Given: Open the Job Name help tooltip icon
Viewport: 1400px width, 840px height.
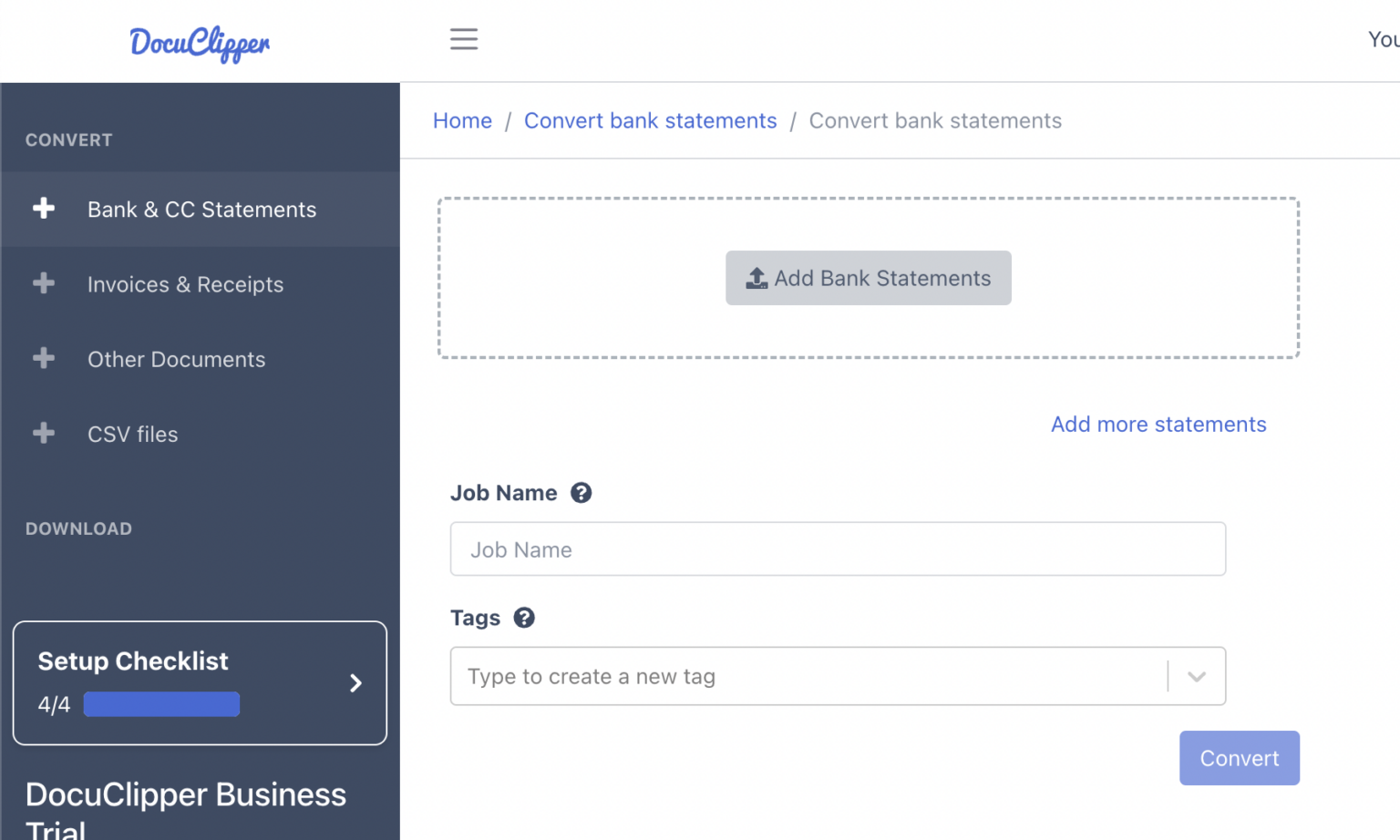Looking at the screenshot, I should (582, 492).
